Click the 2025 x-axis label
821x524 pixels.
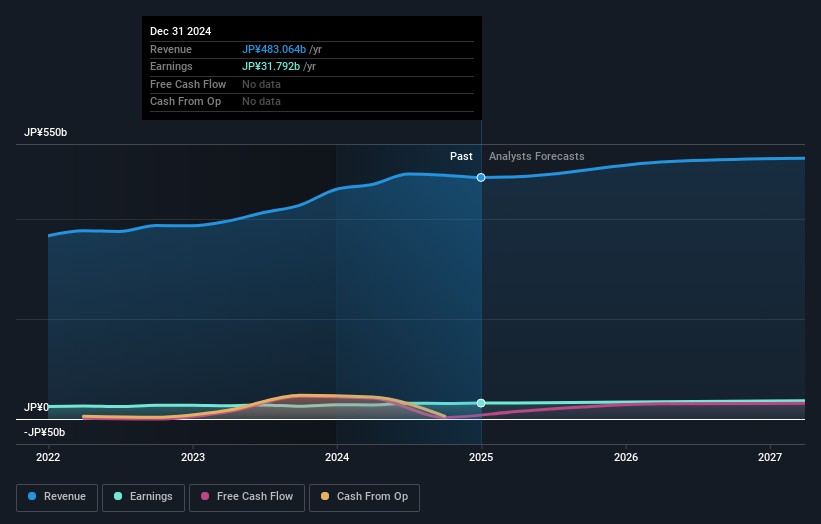coord(481,458)
